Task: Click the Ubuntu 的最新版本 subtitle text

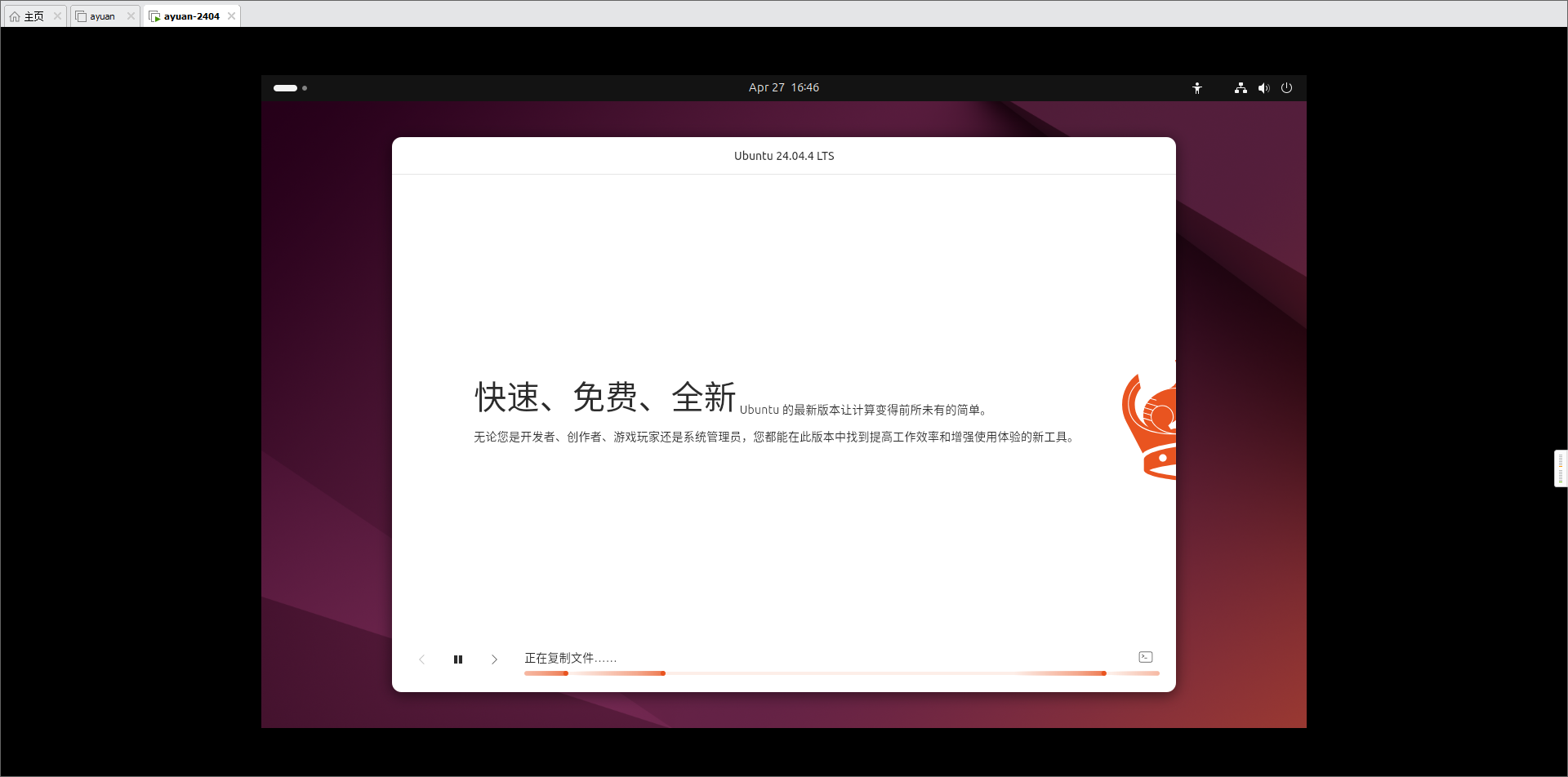Action: [863, 410]
